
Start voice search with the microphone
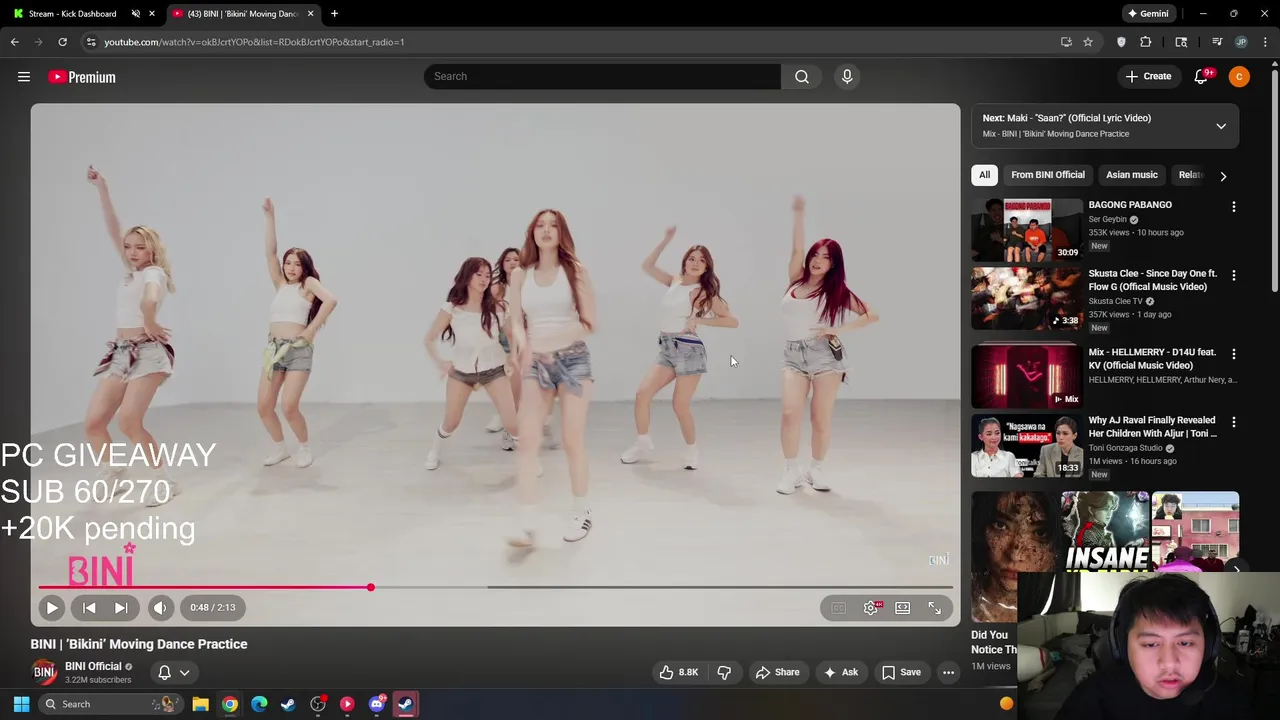coord(847,76)
